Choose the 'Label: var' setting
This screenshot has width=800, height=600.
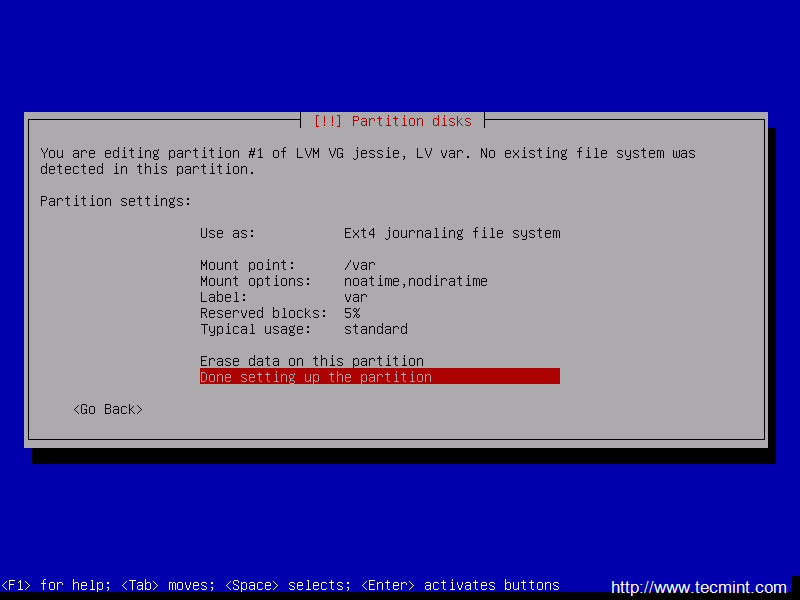pos(380,297)
